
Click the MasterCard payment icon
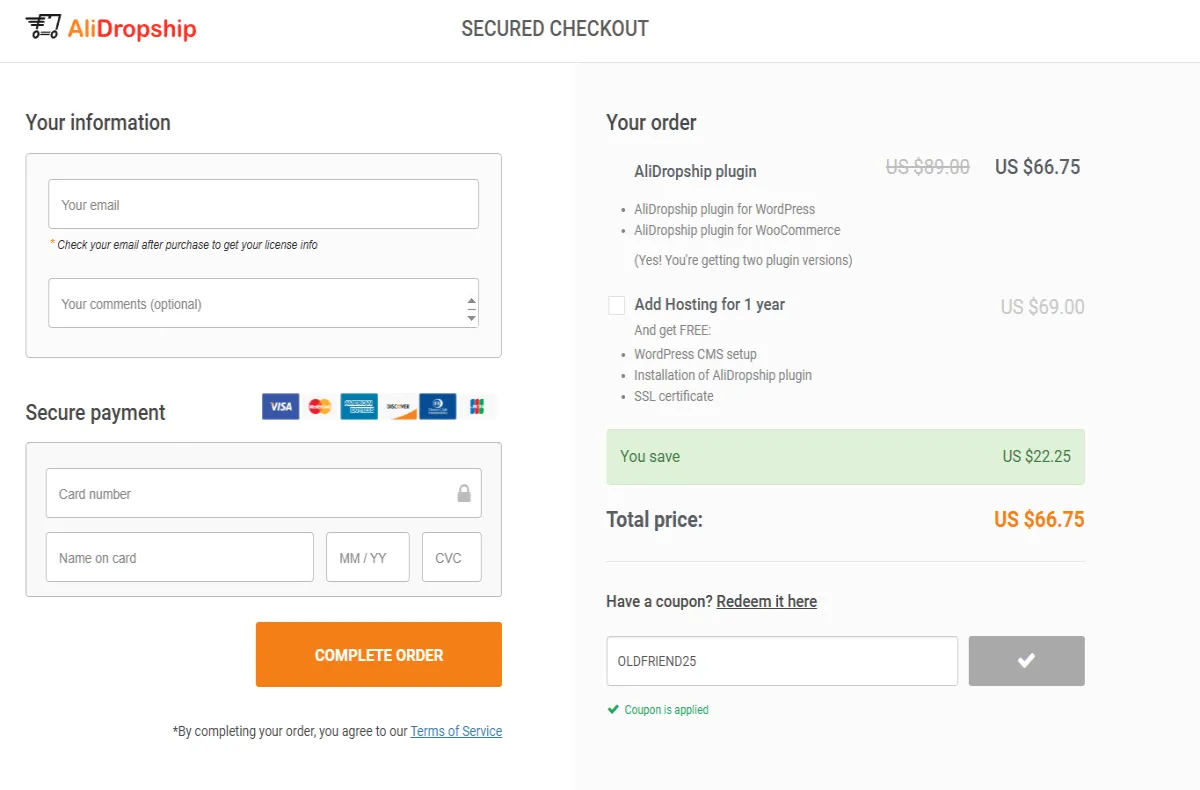point(319,406)
